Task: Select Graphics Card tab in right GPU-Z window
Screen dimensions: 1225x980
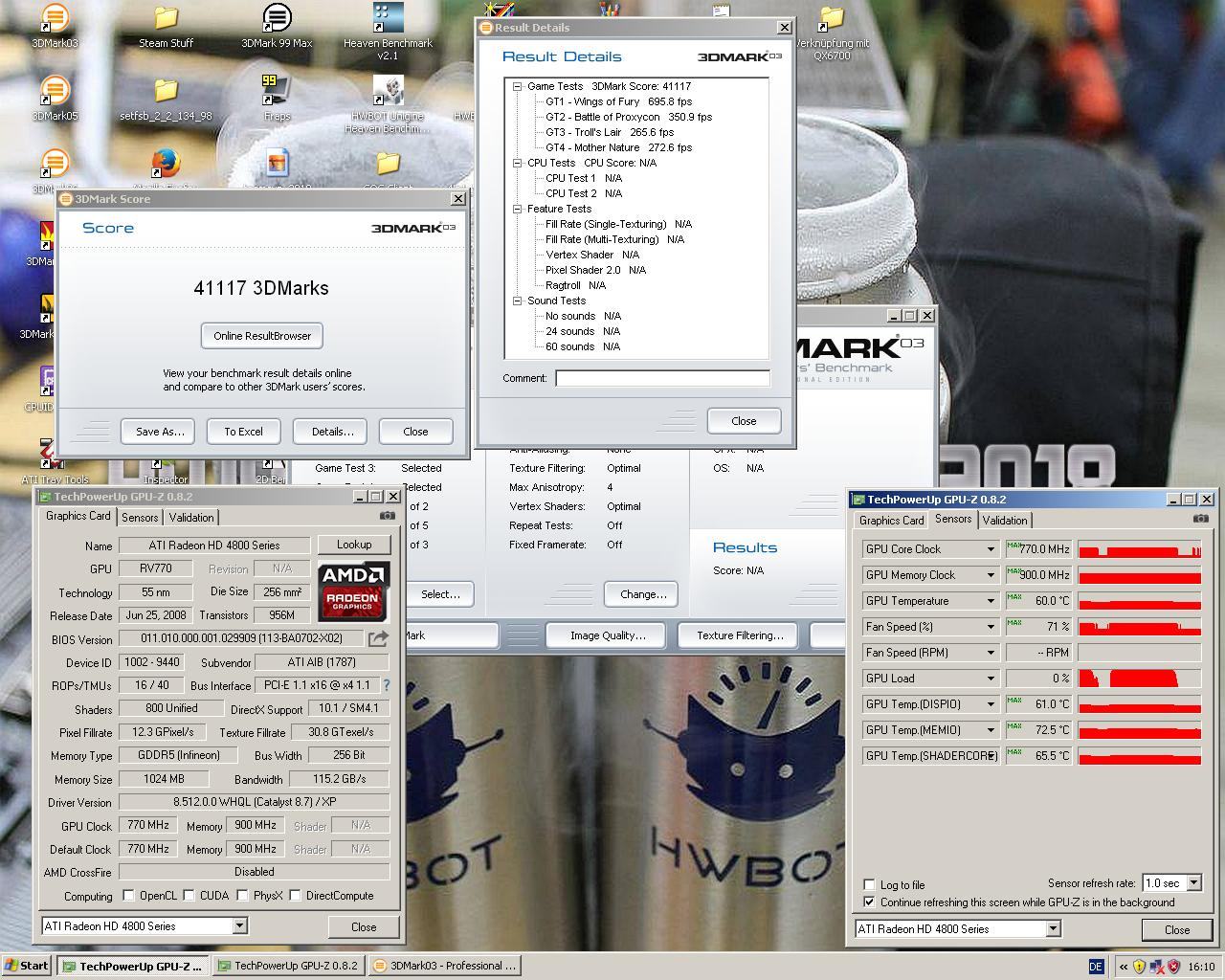Action: coord(891,521)
